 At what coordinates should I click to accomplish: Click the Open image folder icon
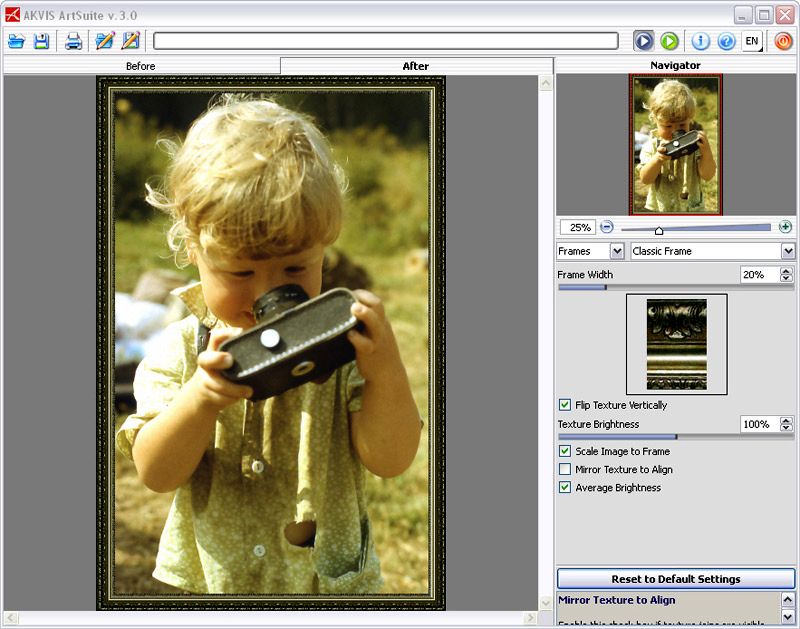16,41
